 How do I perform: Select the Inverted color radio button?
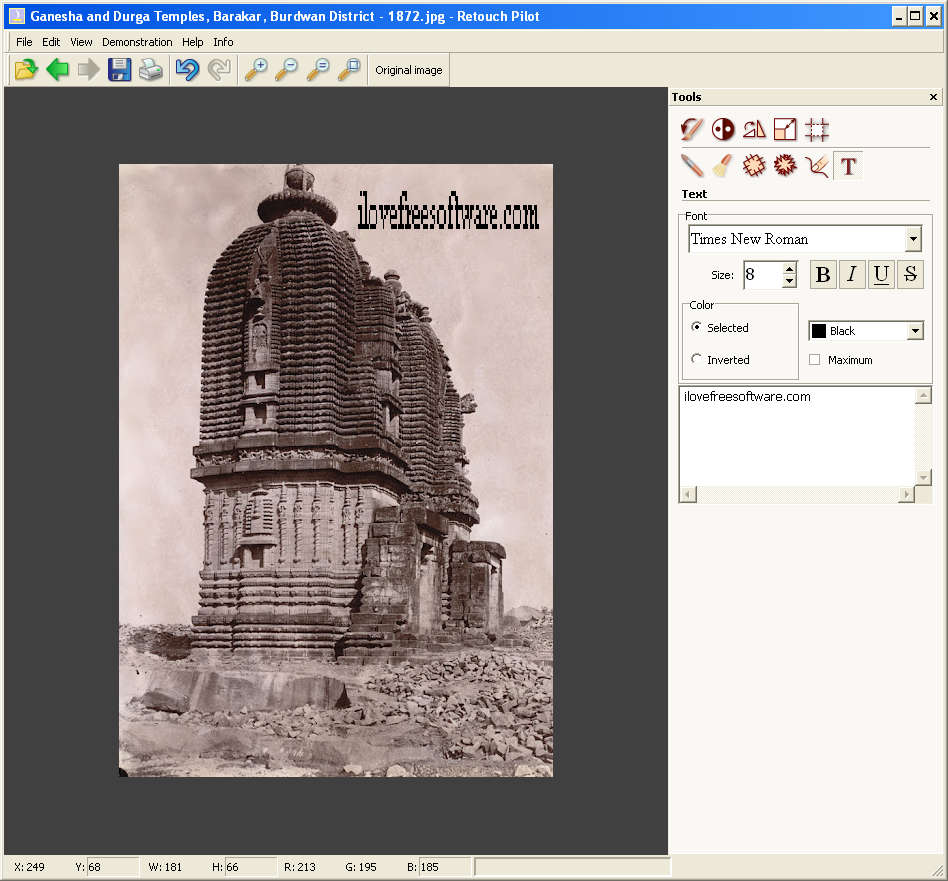pyautogui.click(x=697, y=359)
